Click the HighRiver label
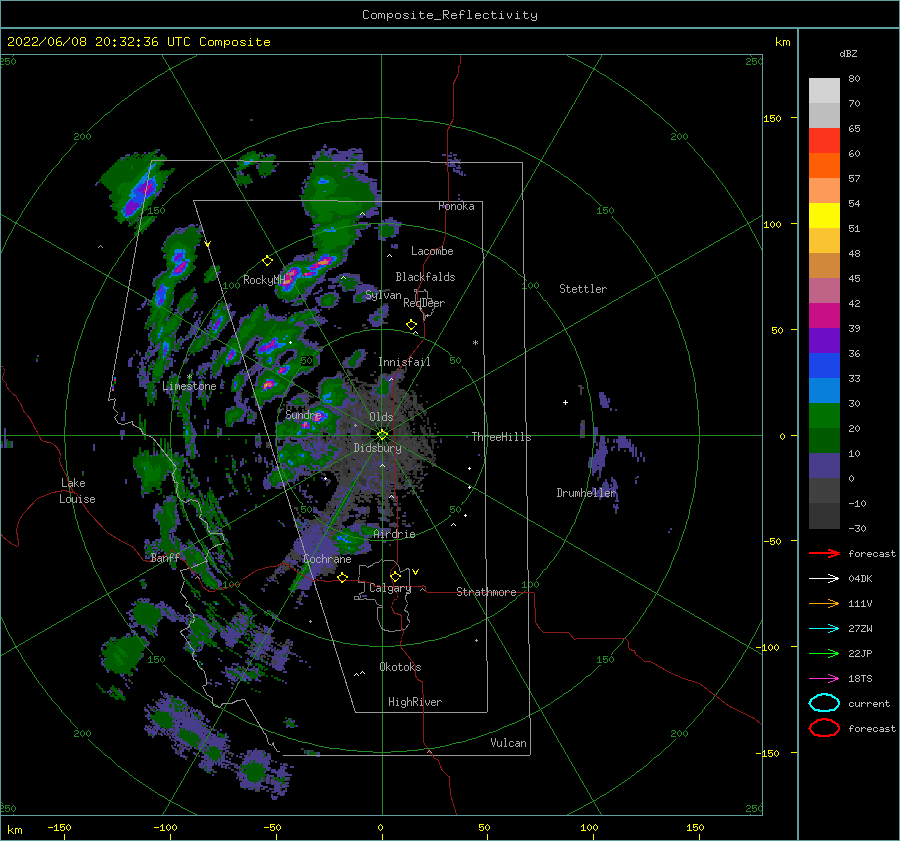Image resolution: width=900 pixels, height=841 pixels. (x=415, y=702)
